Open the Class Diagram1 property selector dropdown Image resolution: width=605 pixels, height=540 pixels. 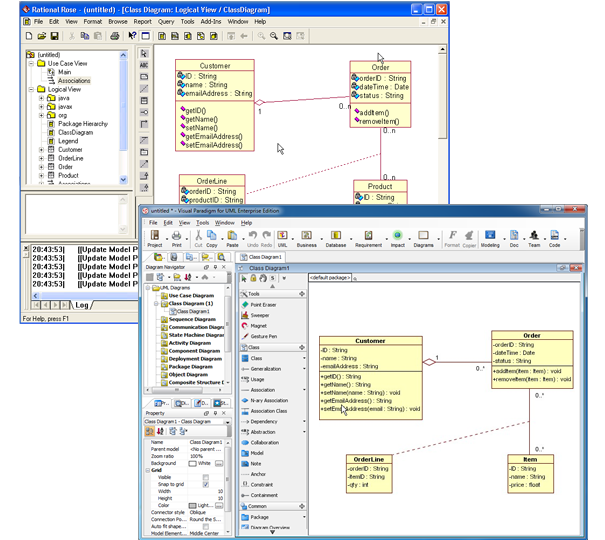coord(227,422)
